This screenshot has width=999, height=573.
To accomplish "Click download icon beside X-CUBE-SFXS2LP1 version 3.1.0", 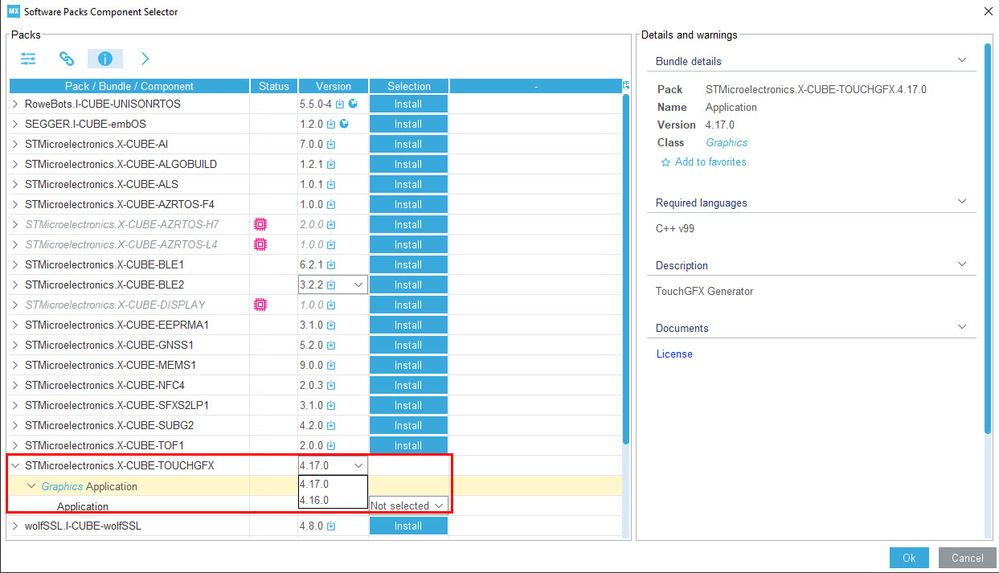I will point(331,406).
